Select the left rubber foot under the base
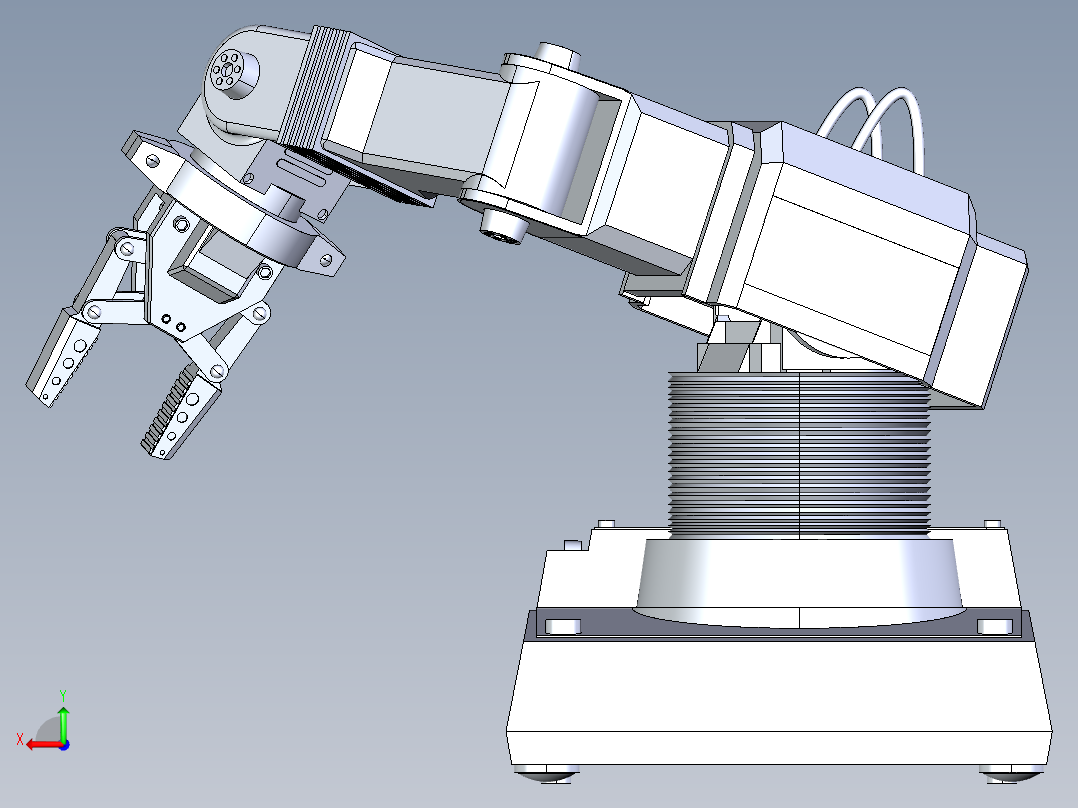The height and width of the screenshot is (808, 1078). (x=547, y=773)
